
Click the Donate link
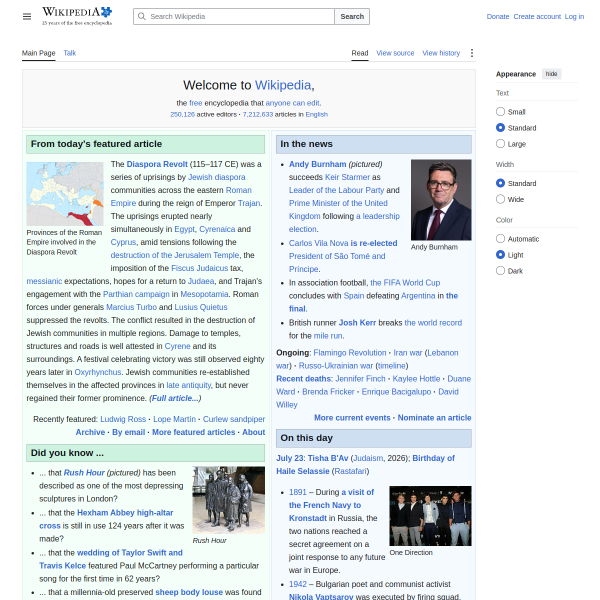(x=498, y=16)
